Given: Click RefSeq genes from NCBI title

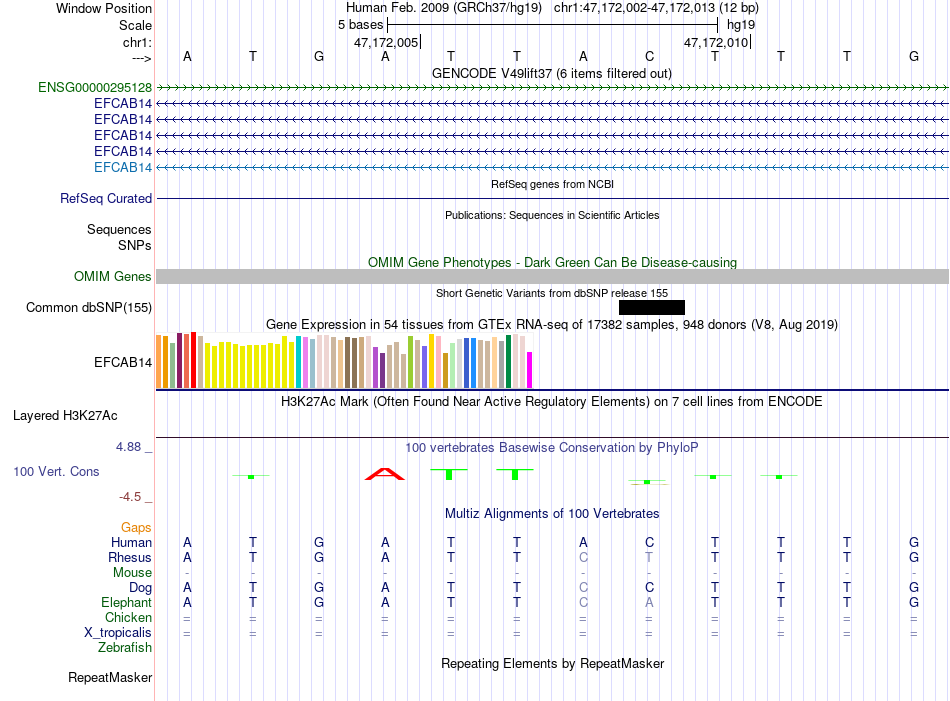Looking at the screenshot, I should click(x=552, y=184).
